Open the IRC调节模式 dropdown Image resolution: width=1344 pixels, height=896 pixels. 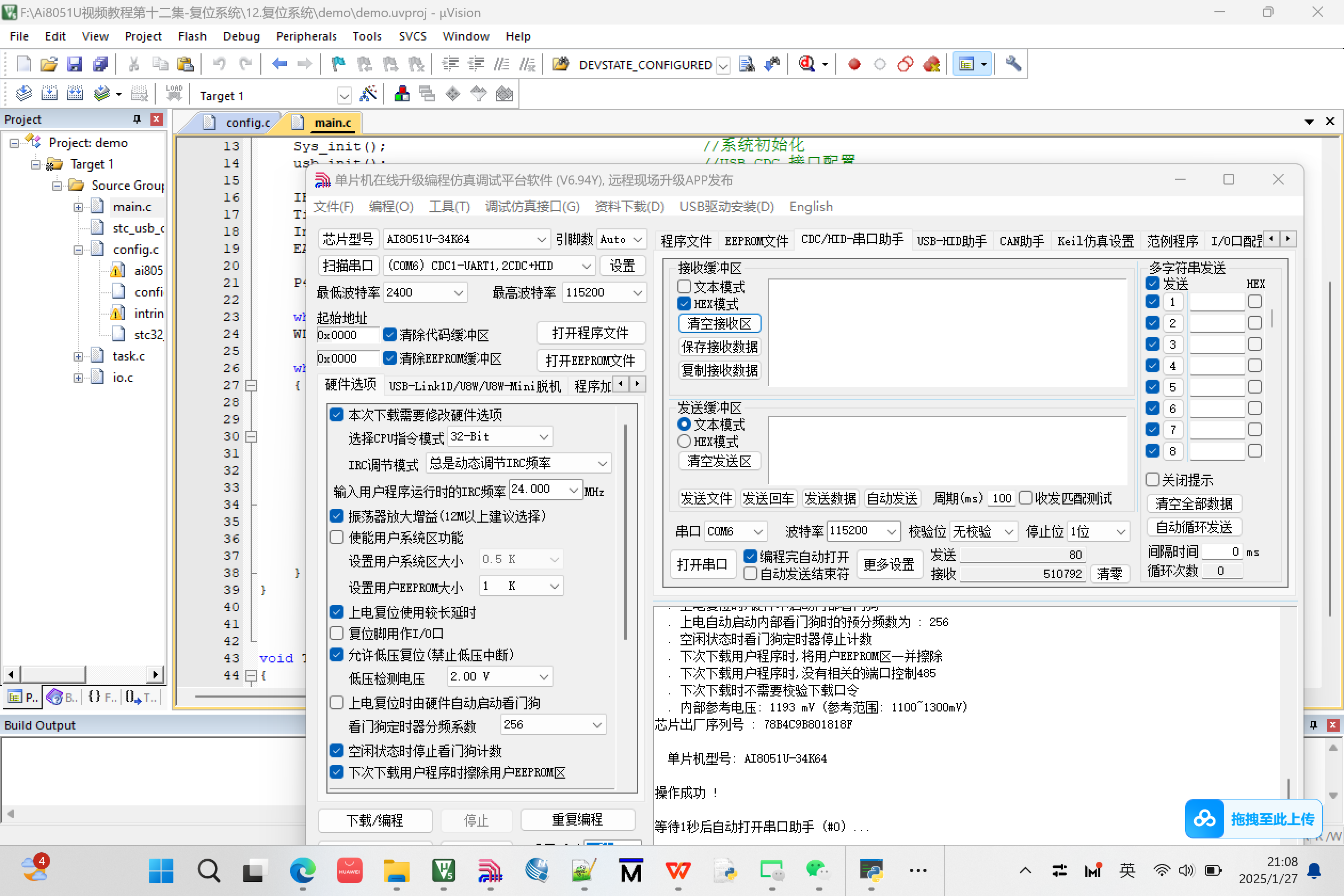[x=518, y=463]
